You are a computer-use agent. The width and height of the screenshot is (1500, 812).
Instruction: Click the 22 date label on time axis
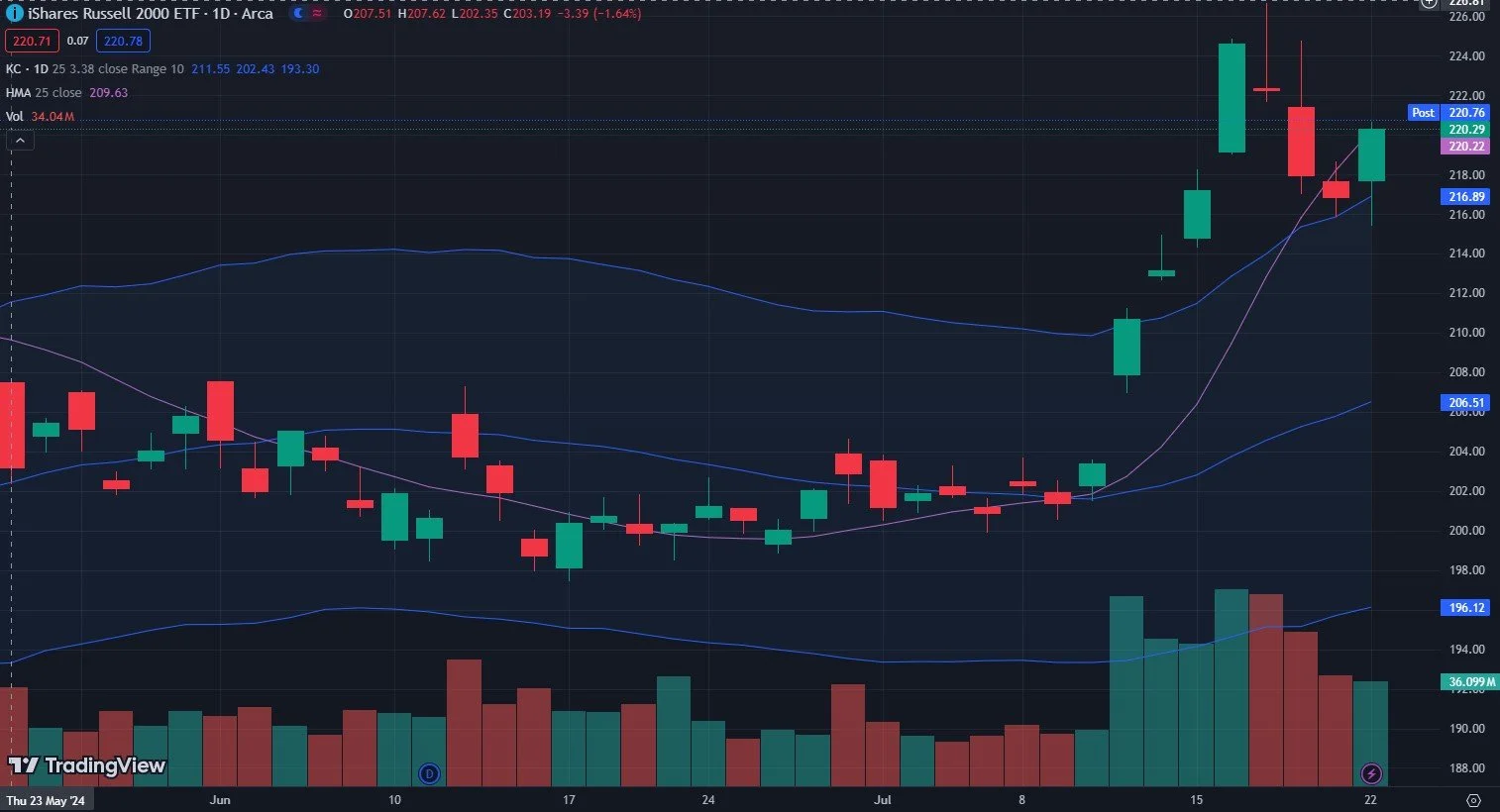[x=1370, y=800]
